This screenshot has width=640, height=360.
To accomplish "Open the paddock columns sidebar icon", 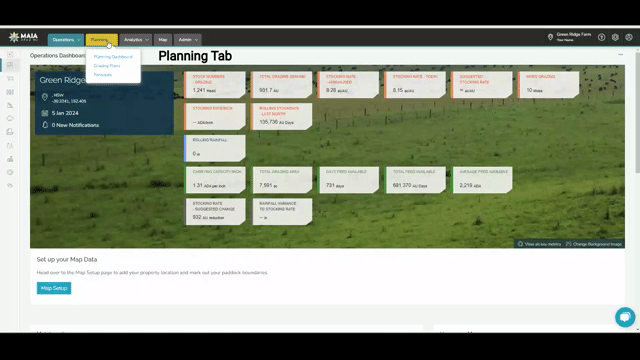I will pyautogui.click(x=10, y=92).
